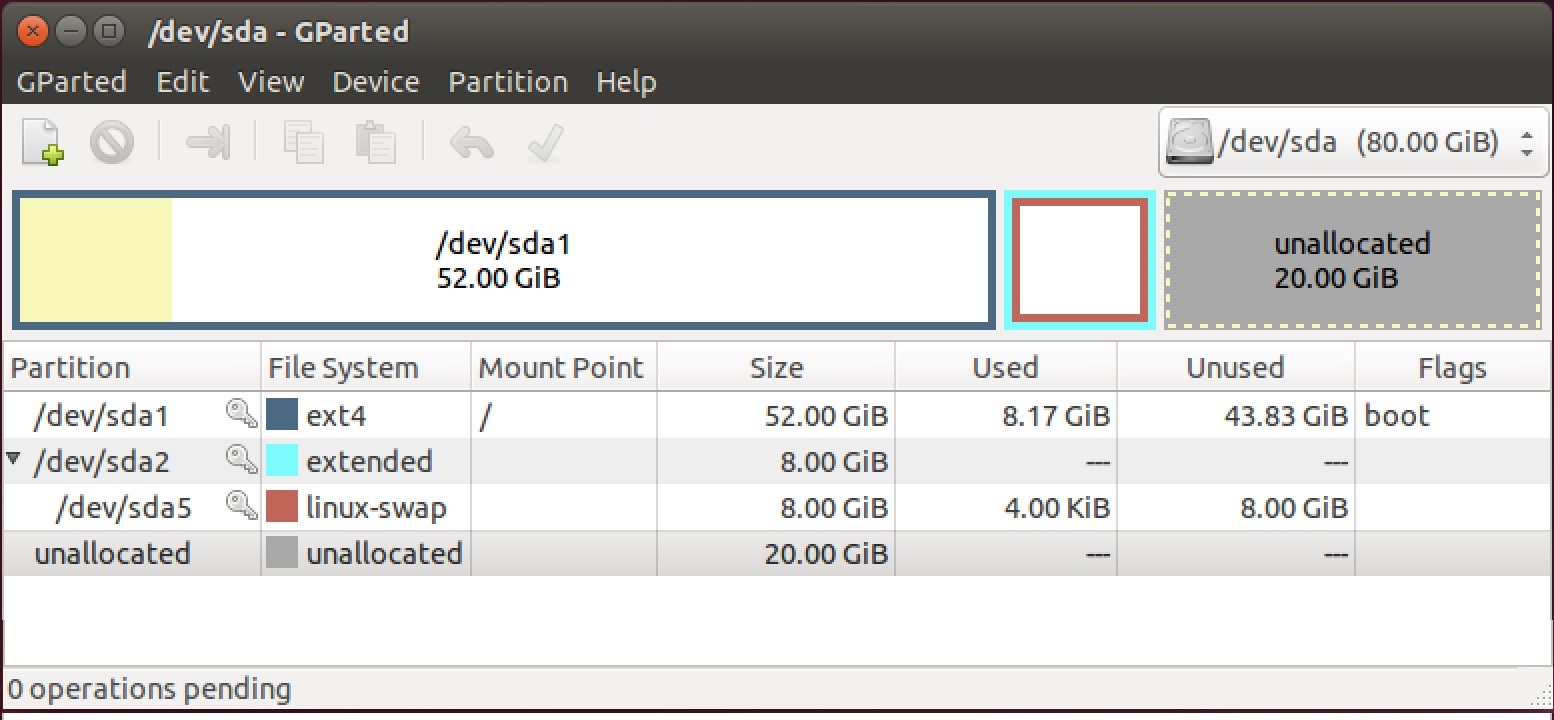Open the Edit menu
This screenshot has height=720, width=1554.
click(x=183, y=82)
